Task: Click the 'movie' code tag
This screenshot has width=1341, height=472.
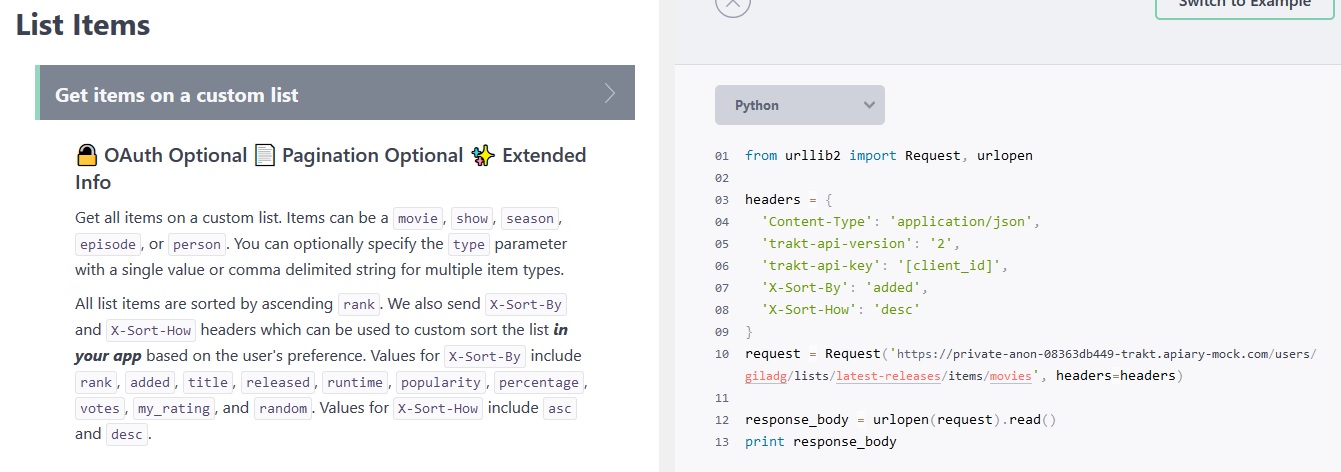Action: point(418,218)
